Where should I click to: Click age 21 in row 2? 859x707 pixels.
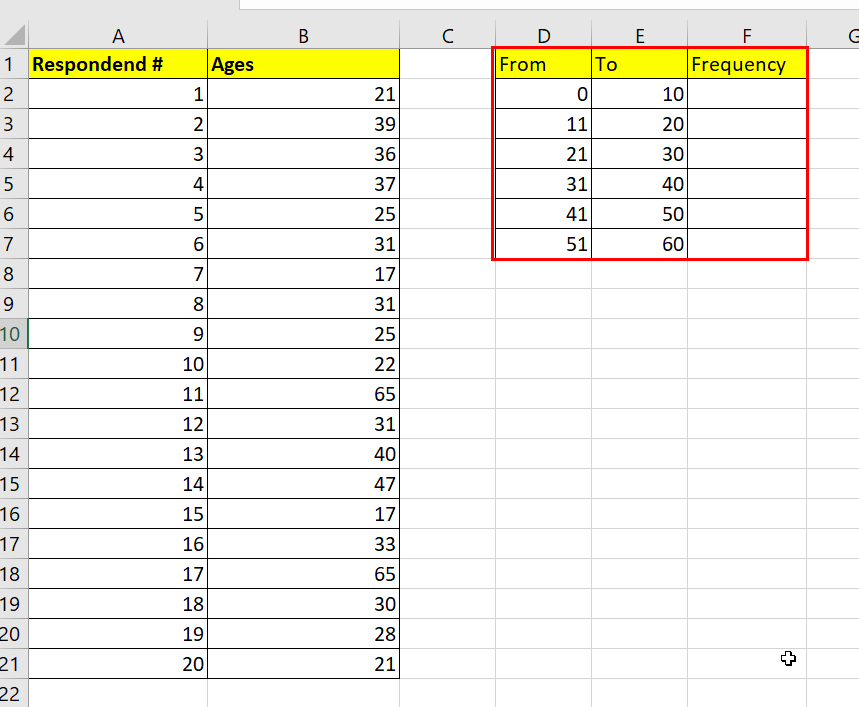coord(303,94)
